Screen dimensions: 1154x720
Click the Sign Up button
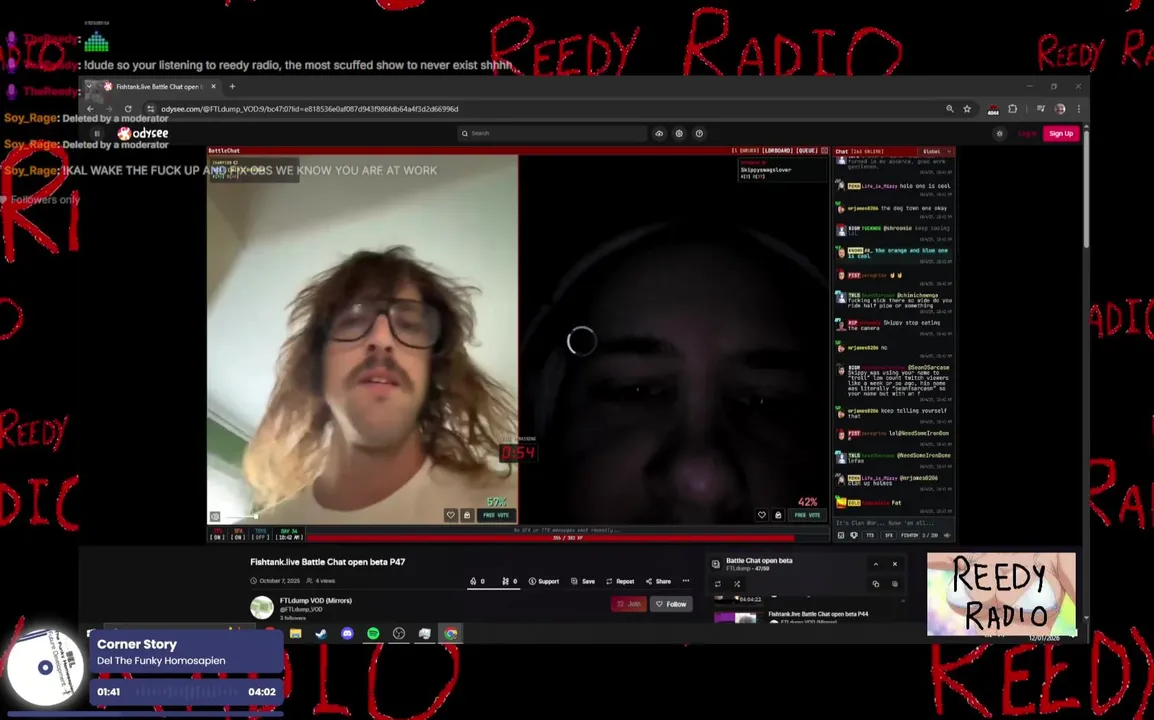1061,133
